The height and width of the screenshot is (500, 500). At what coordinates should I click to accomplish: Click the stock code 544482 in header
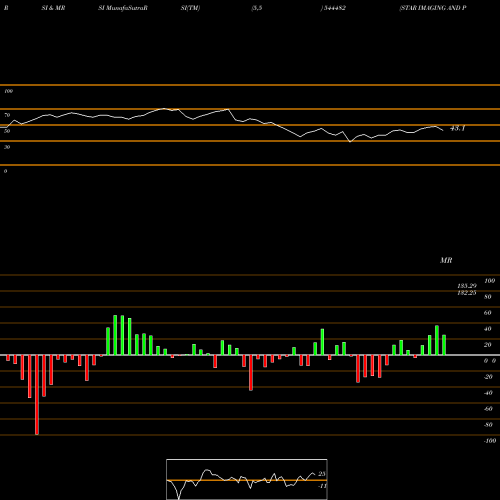pos(334,8)
